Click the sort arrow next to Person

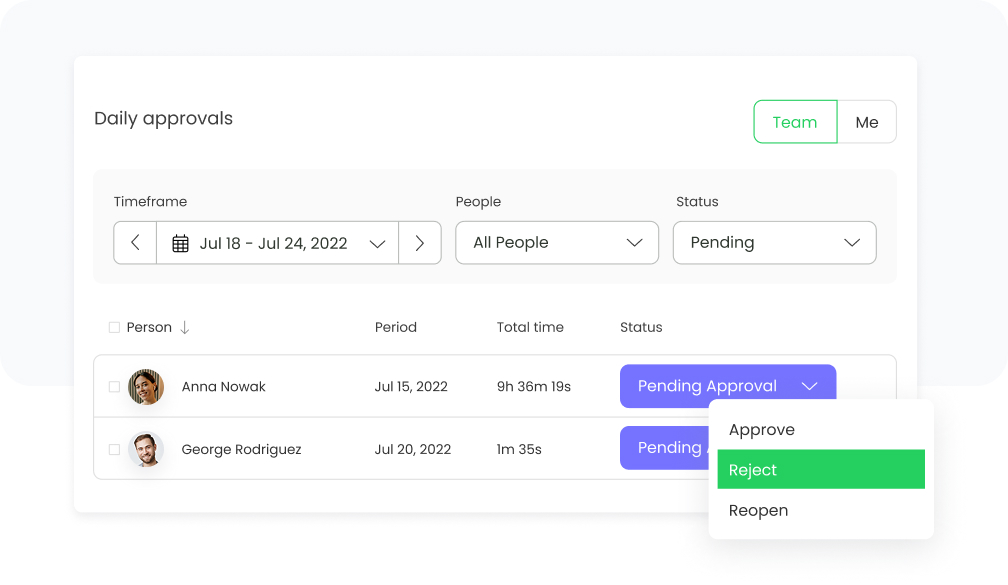tap(184, 327)
